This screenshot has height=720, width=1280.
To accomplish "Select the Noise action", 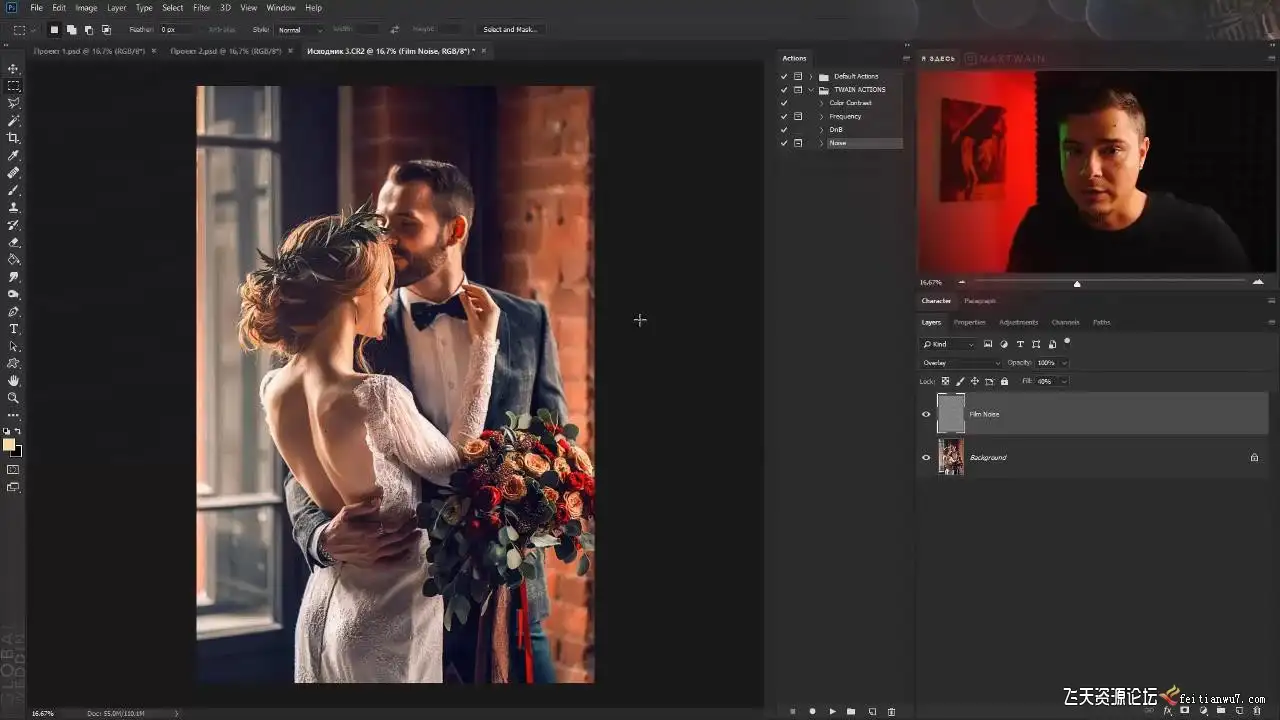I will pyautogui.click(x=838, y=143).
